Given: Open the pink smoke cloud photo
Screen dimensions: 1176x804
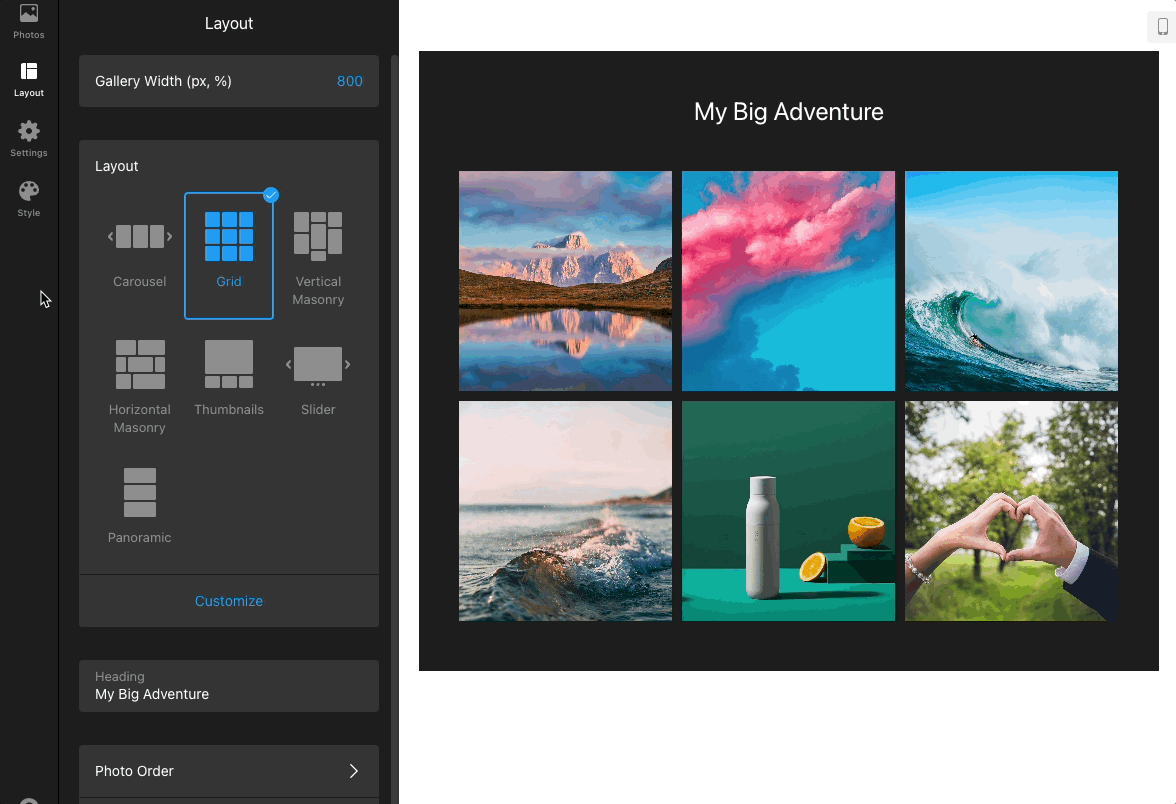Looking at the screenshot, I should (x=788, y=280).
